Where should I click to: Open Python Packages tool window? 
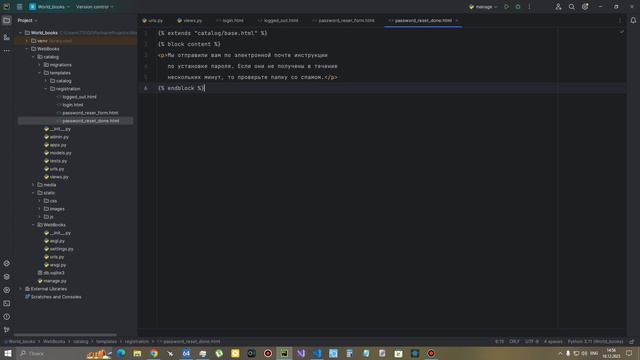point(7,263)
